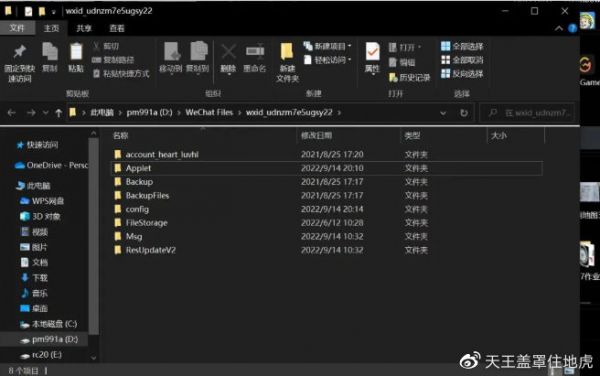Open the blue Help question mark icon
The height and width of the screenshot is (376, 600).
click(x=572, y=28)
